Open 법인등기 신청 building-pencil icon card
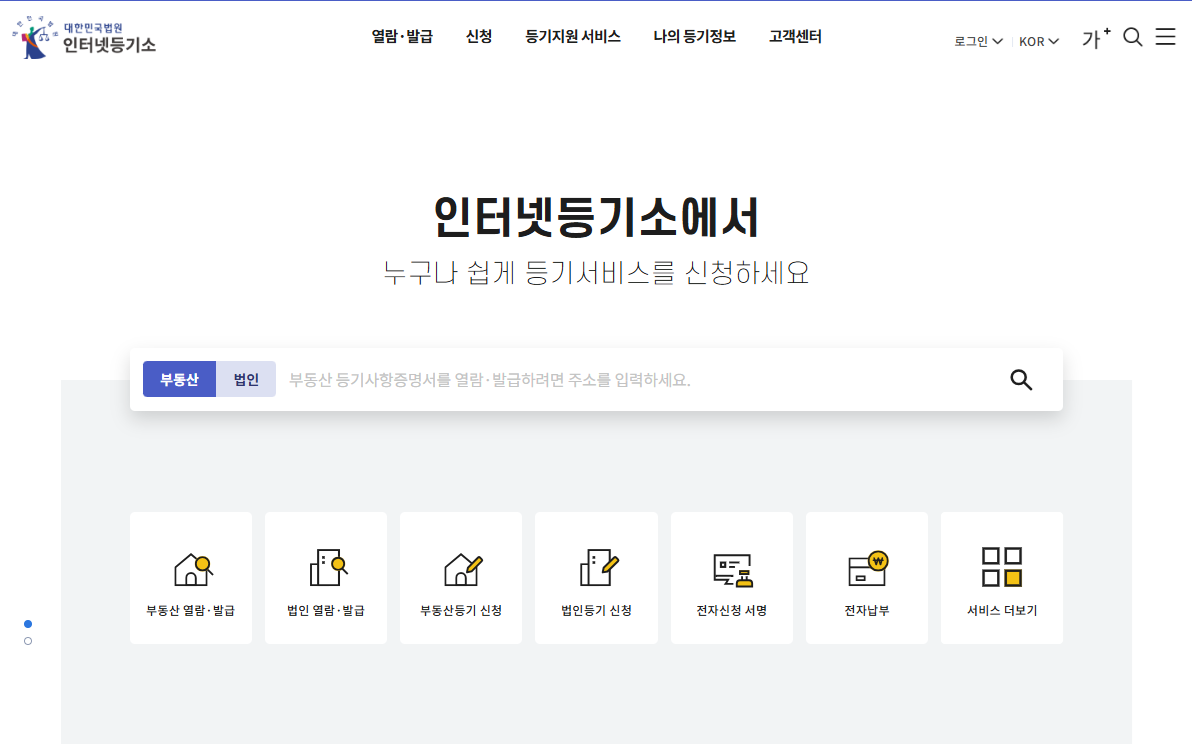The width and height of the screenshot is (1192, 756). tap(596, 578)
